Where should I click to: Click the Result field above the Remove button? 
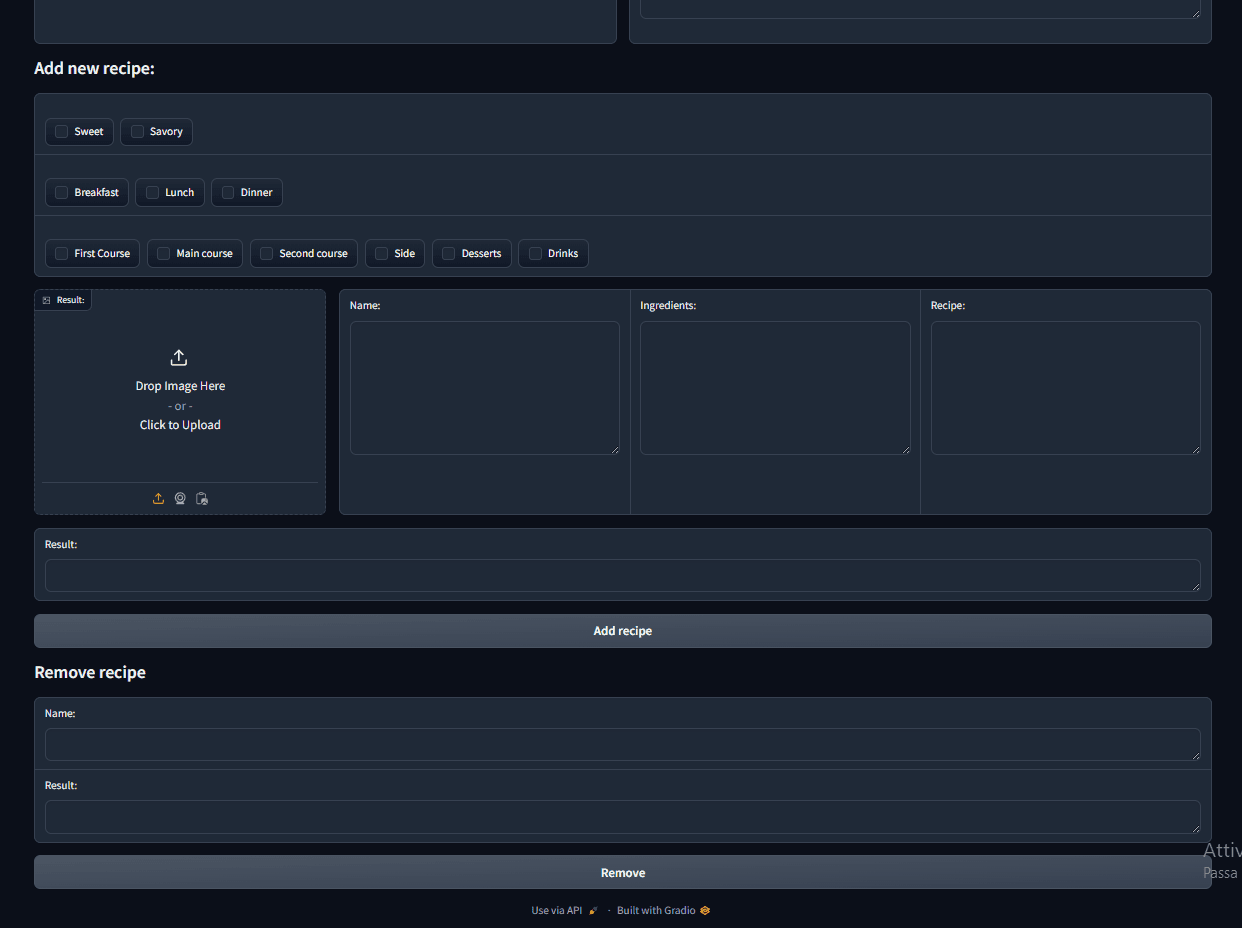pyautogui.click(x=623, y=817)
